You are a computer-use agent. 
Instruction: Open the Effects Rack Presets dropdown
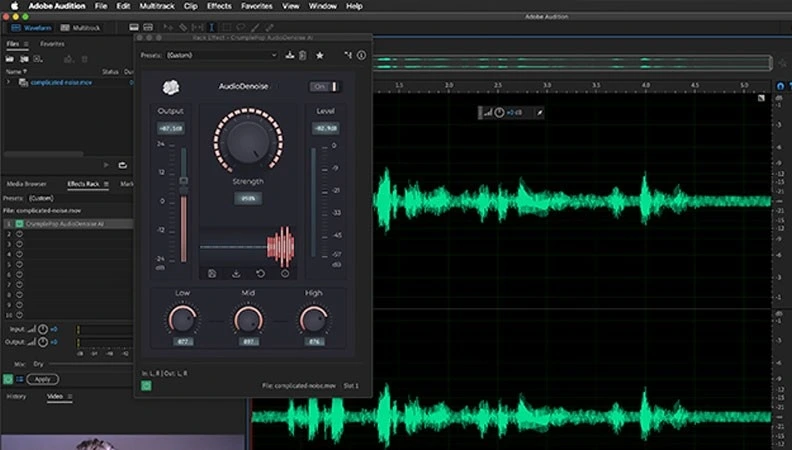point(80,198)
